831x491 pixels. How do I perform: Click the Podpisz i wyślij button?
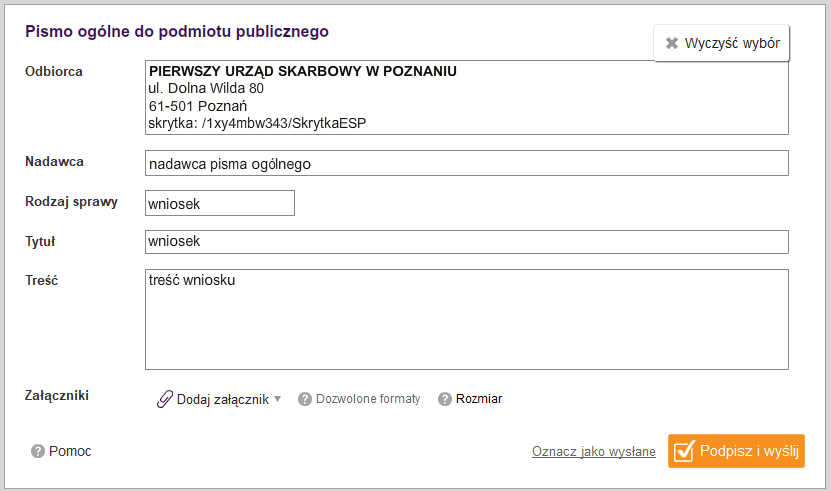coord(736,451)
